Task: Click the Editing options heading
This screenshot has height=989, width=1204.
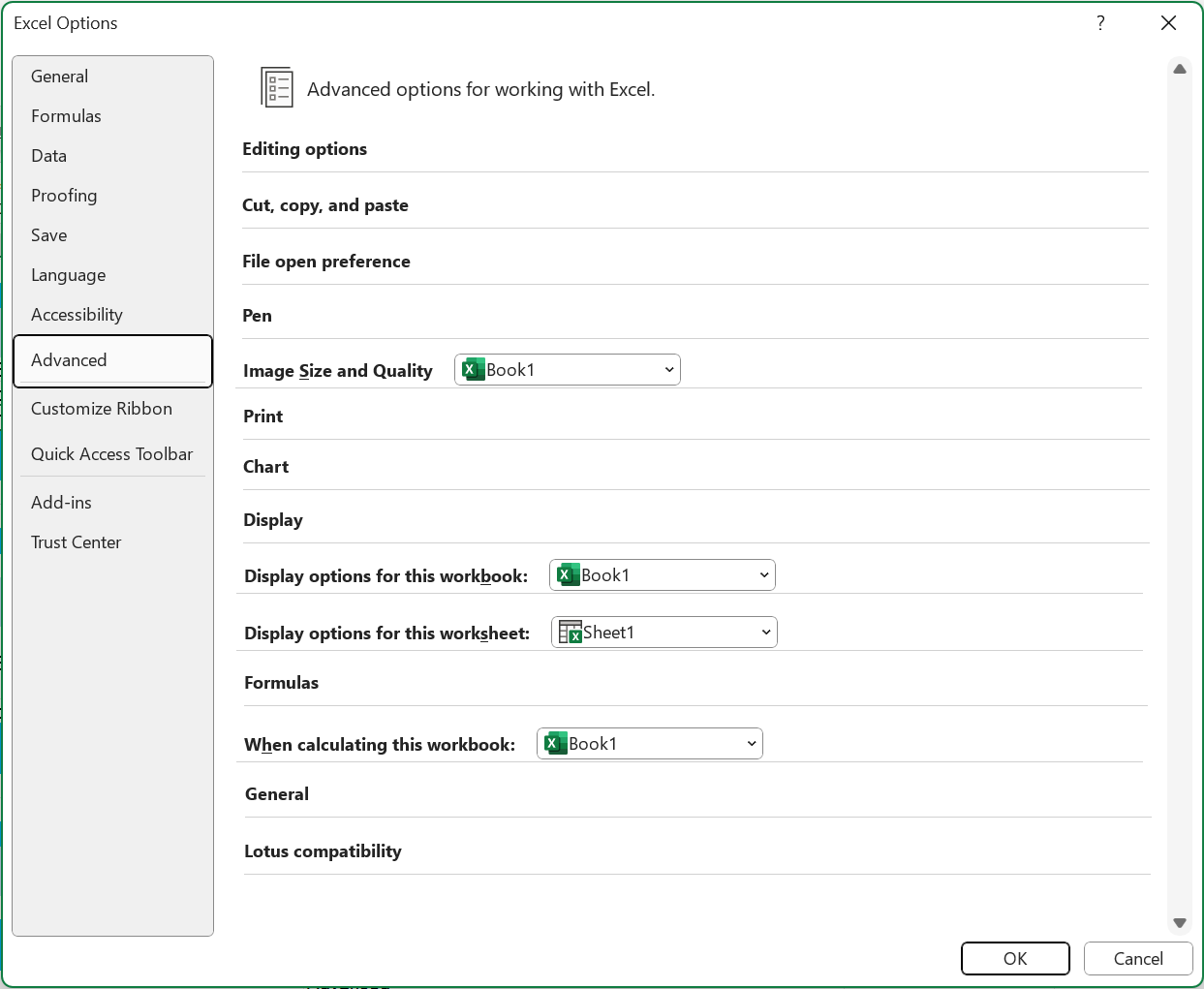Action: (x=304, y=149)
